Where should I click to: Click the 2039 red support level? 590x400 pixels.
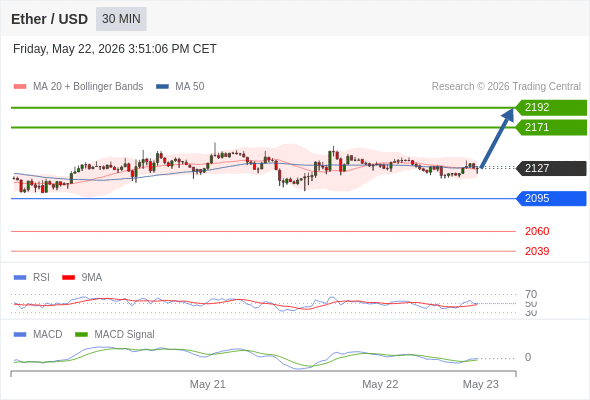coord(537,251)
